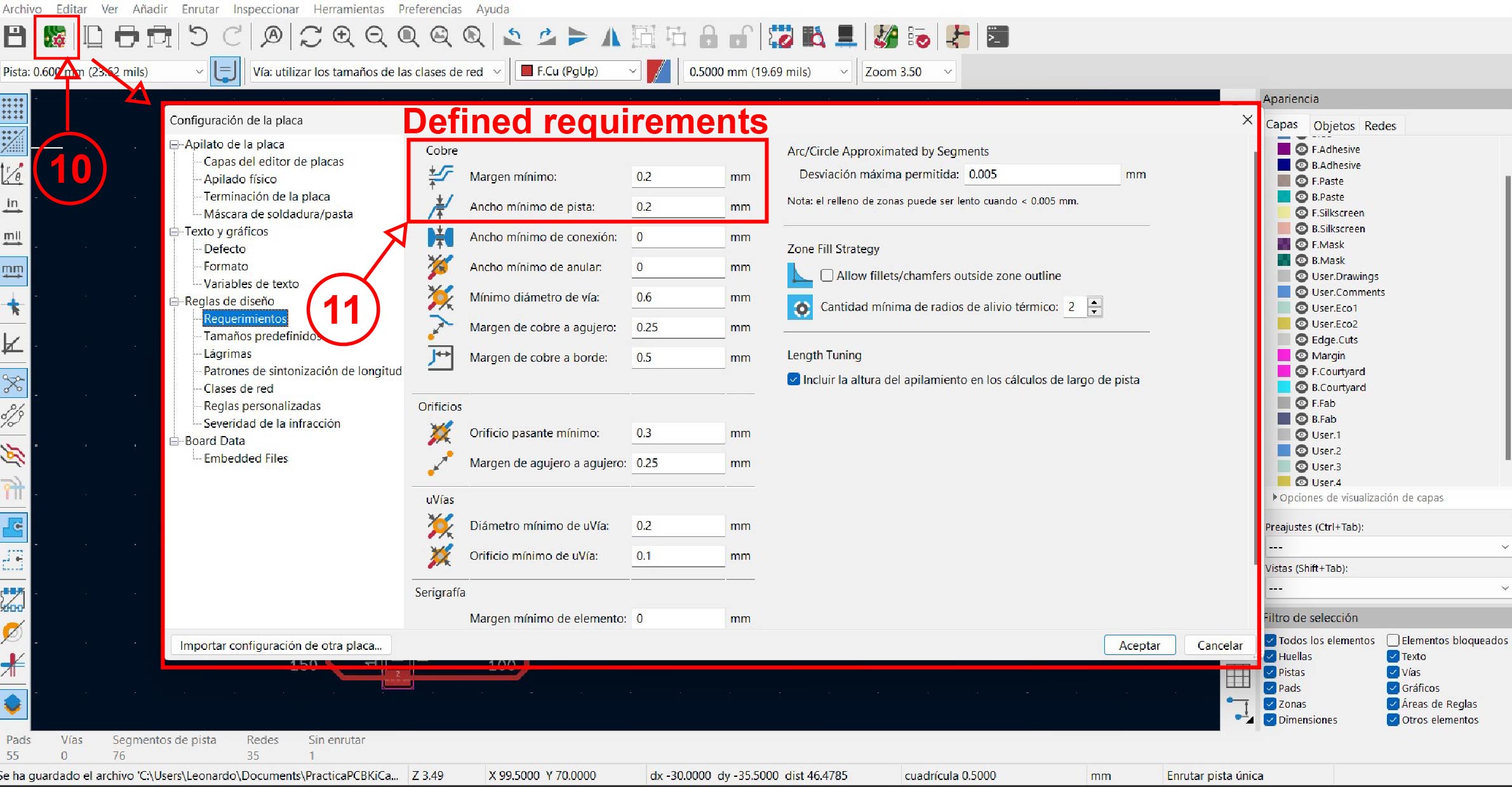
Task: Toggle F.Silkscreen layer visibility eye
Action: tap(1301, 213)
